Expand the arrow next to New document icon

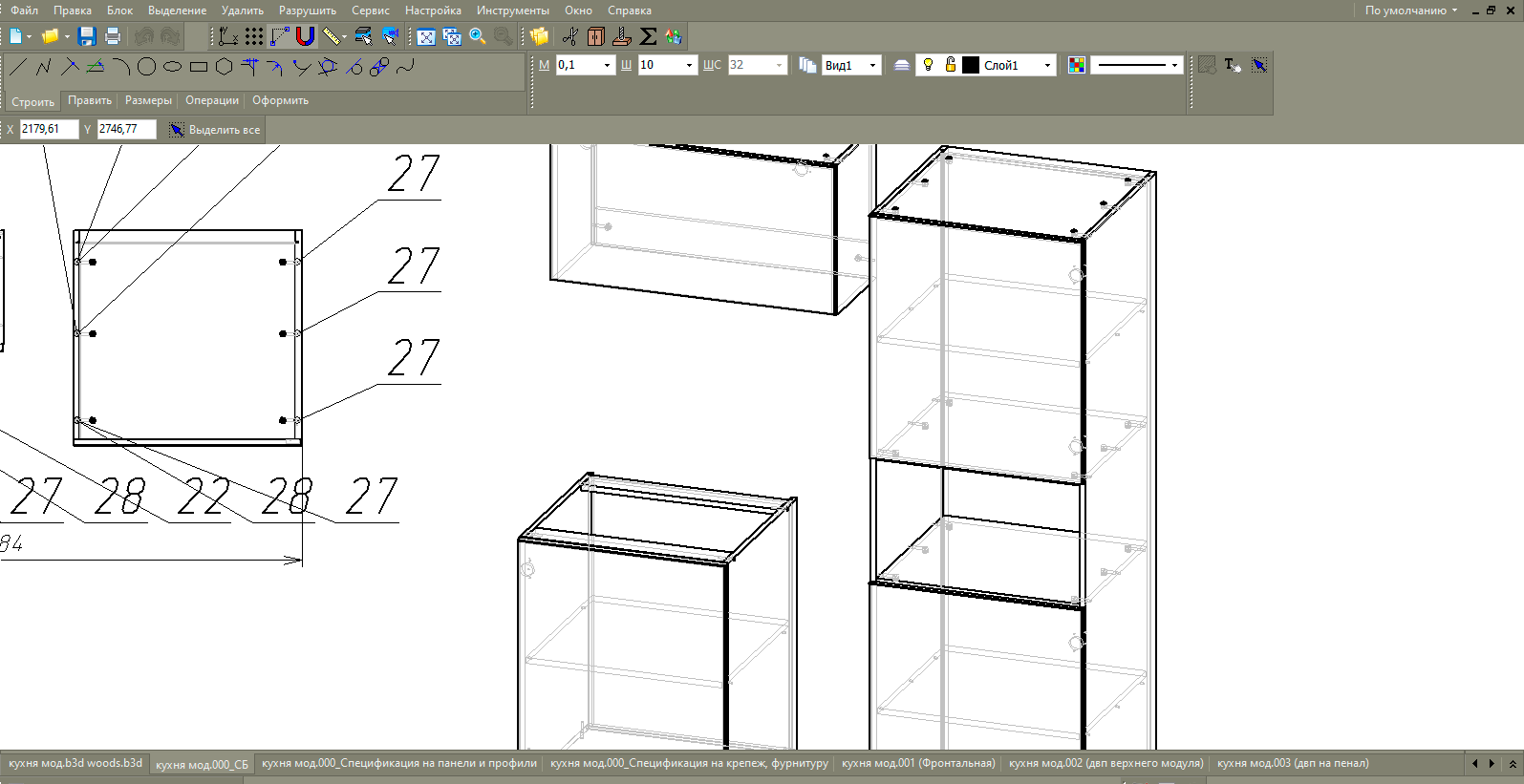point(30,36)
